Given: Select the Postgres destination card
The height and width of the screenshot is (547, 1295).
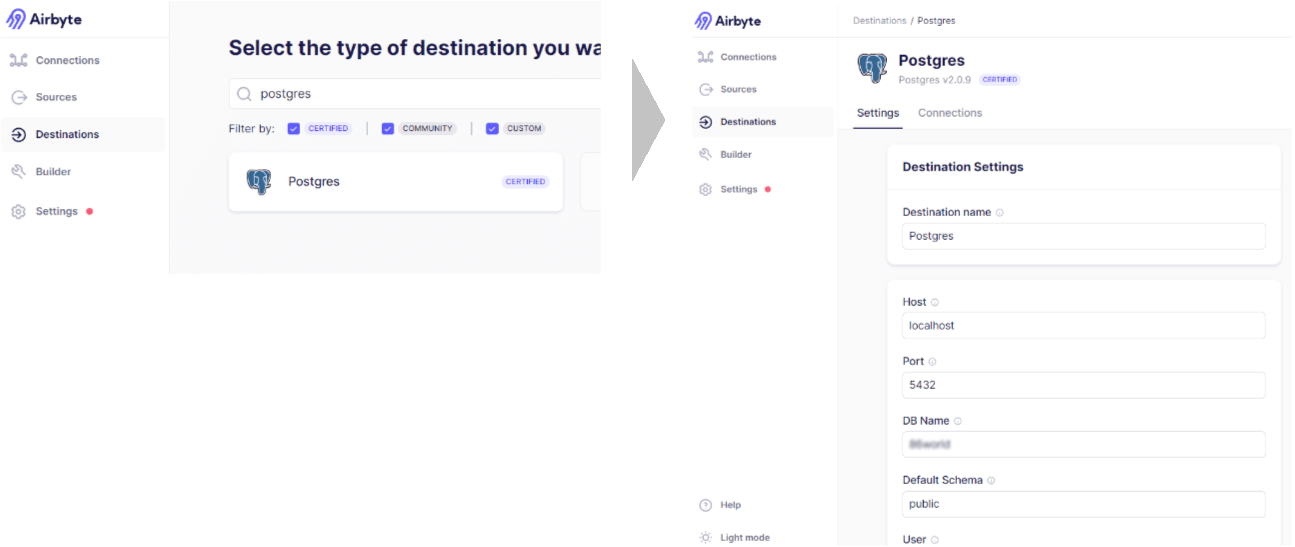Looking at the screenshot, I should [395, 182].
